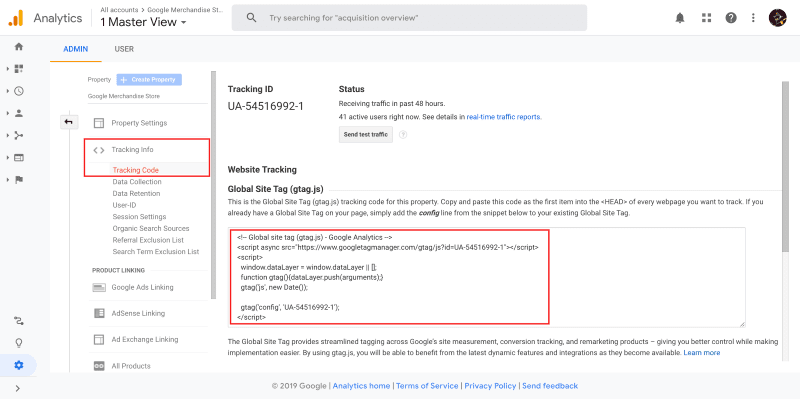This screenshot has height=399, width=800.
Task: Open the Realtime clock icon
Action: [x=19, y=91]
